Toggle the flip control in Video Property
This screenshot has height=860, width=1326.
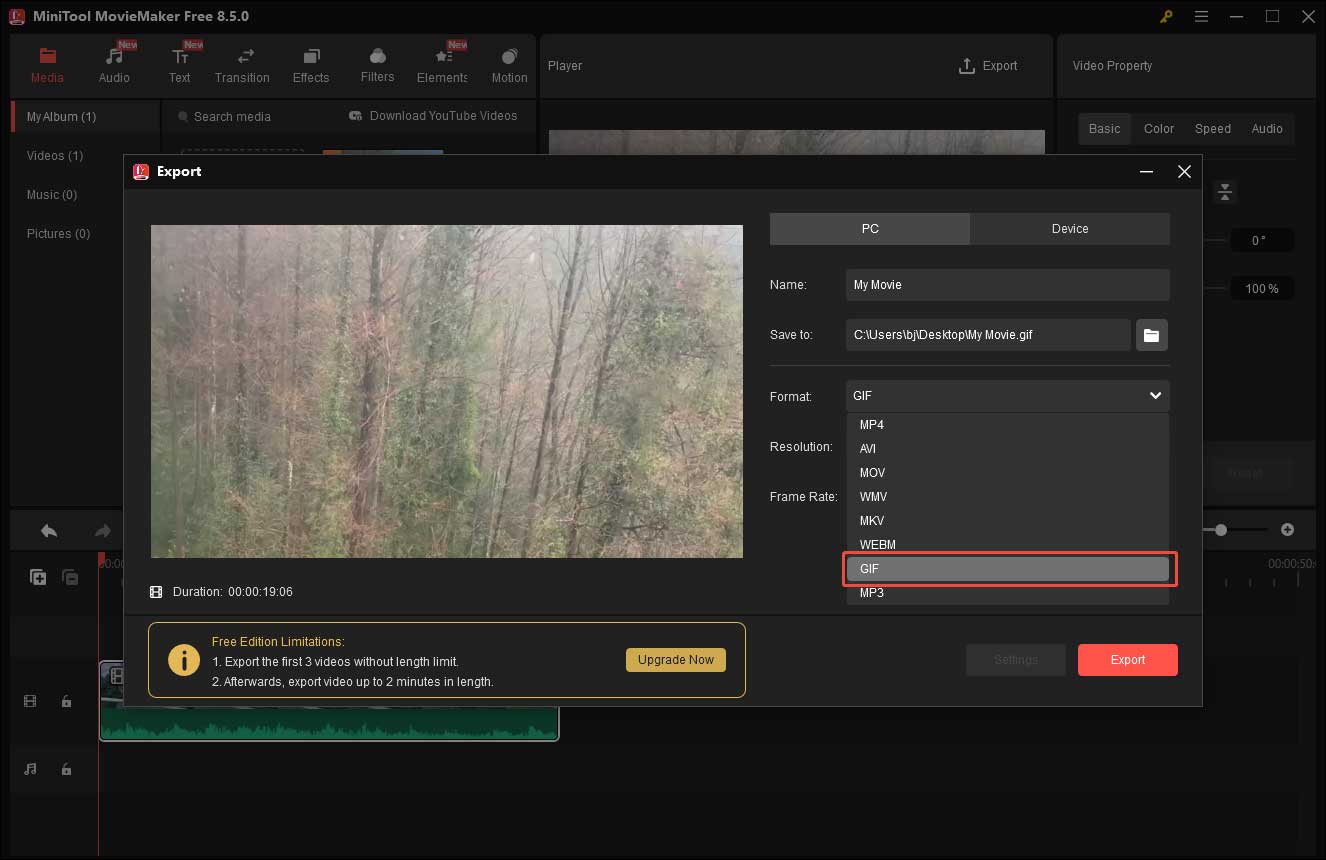pos(1225,192)
